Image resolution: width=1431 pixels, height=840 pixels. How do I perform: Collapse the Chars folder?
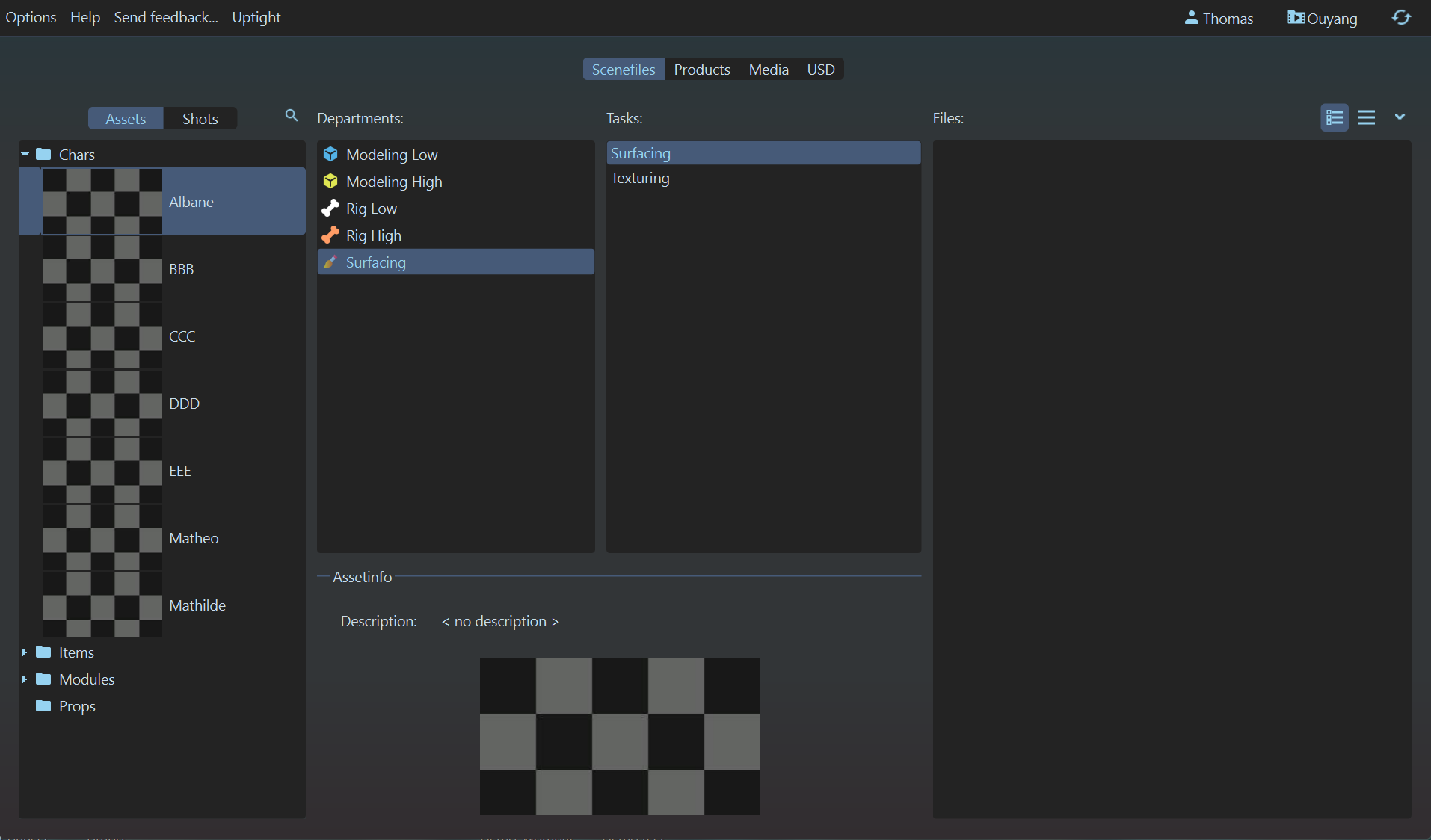click(x=25, y=155)
